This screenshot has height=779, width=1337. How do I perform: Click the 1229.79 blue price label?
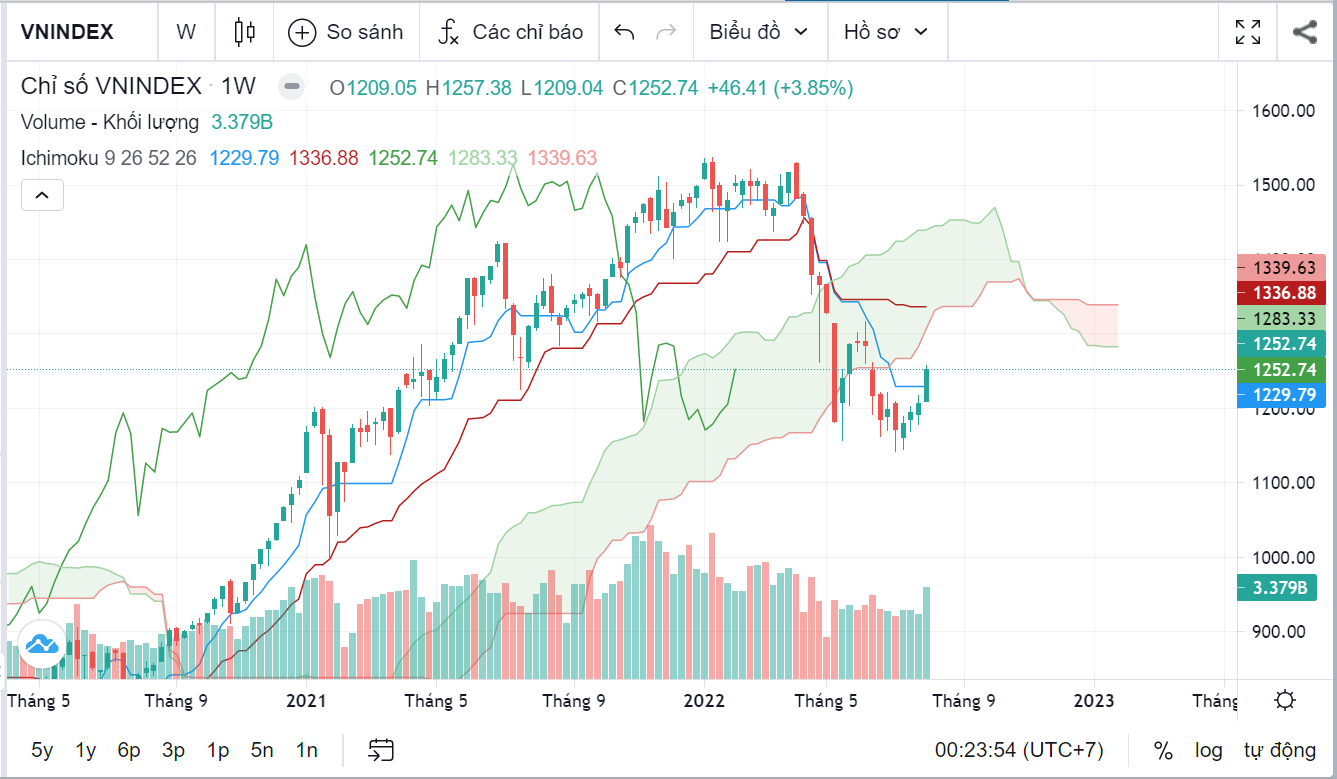click(x=1281, y=395)
